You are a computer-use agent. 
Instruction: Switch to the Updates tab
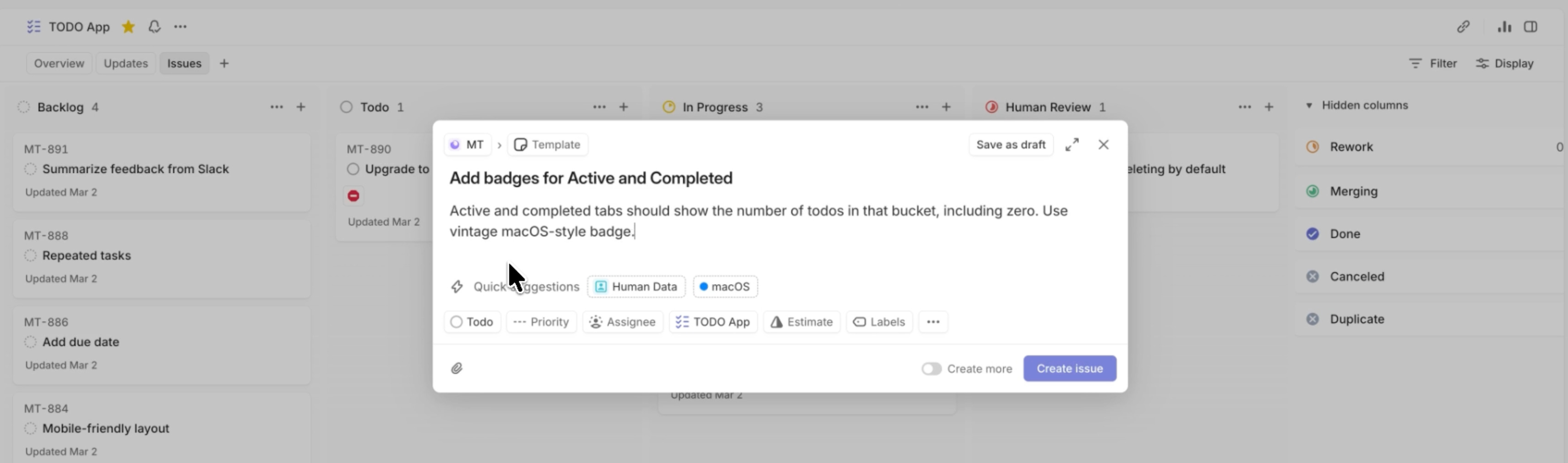pos(125,63)
